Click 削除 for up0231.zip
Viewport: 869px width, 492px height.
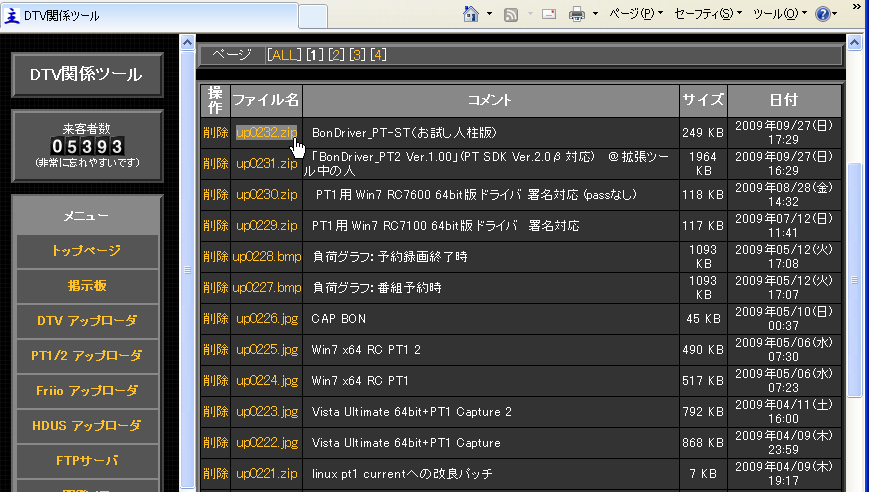pos(216,164)
